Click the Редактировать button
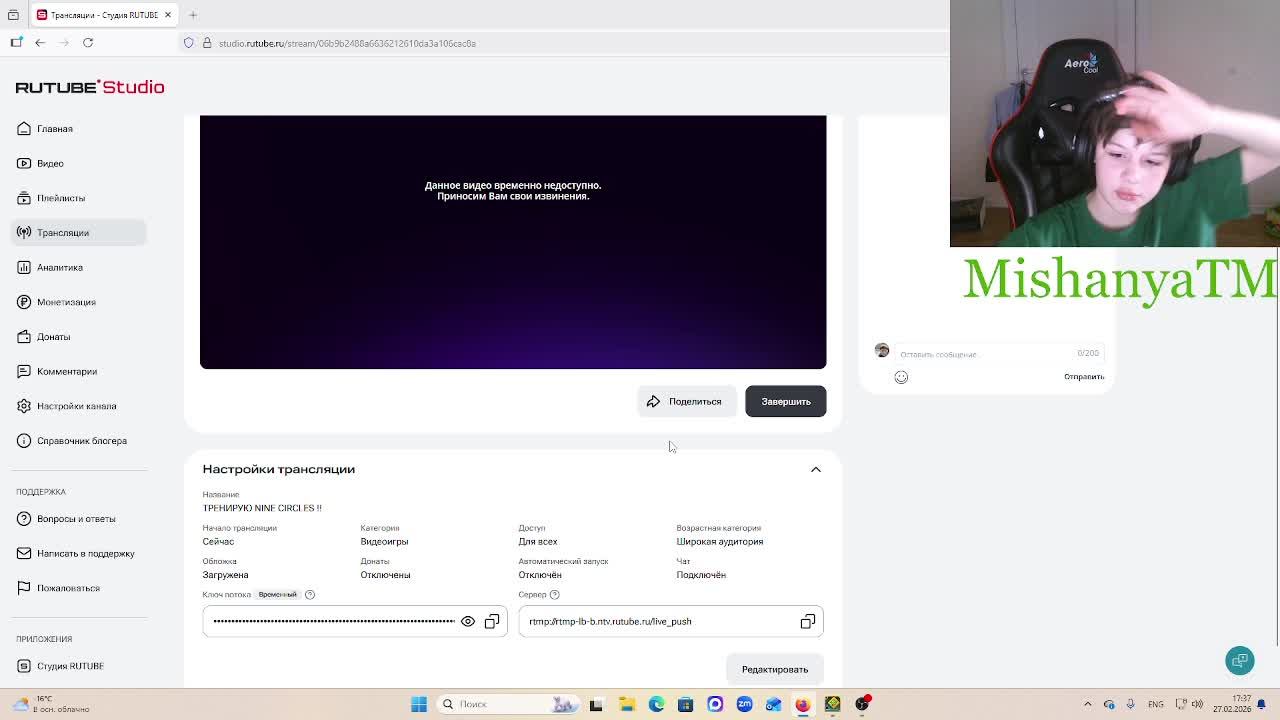Viewport: 1280px width, 720px height. tap(775, 669)
